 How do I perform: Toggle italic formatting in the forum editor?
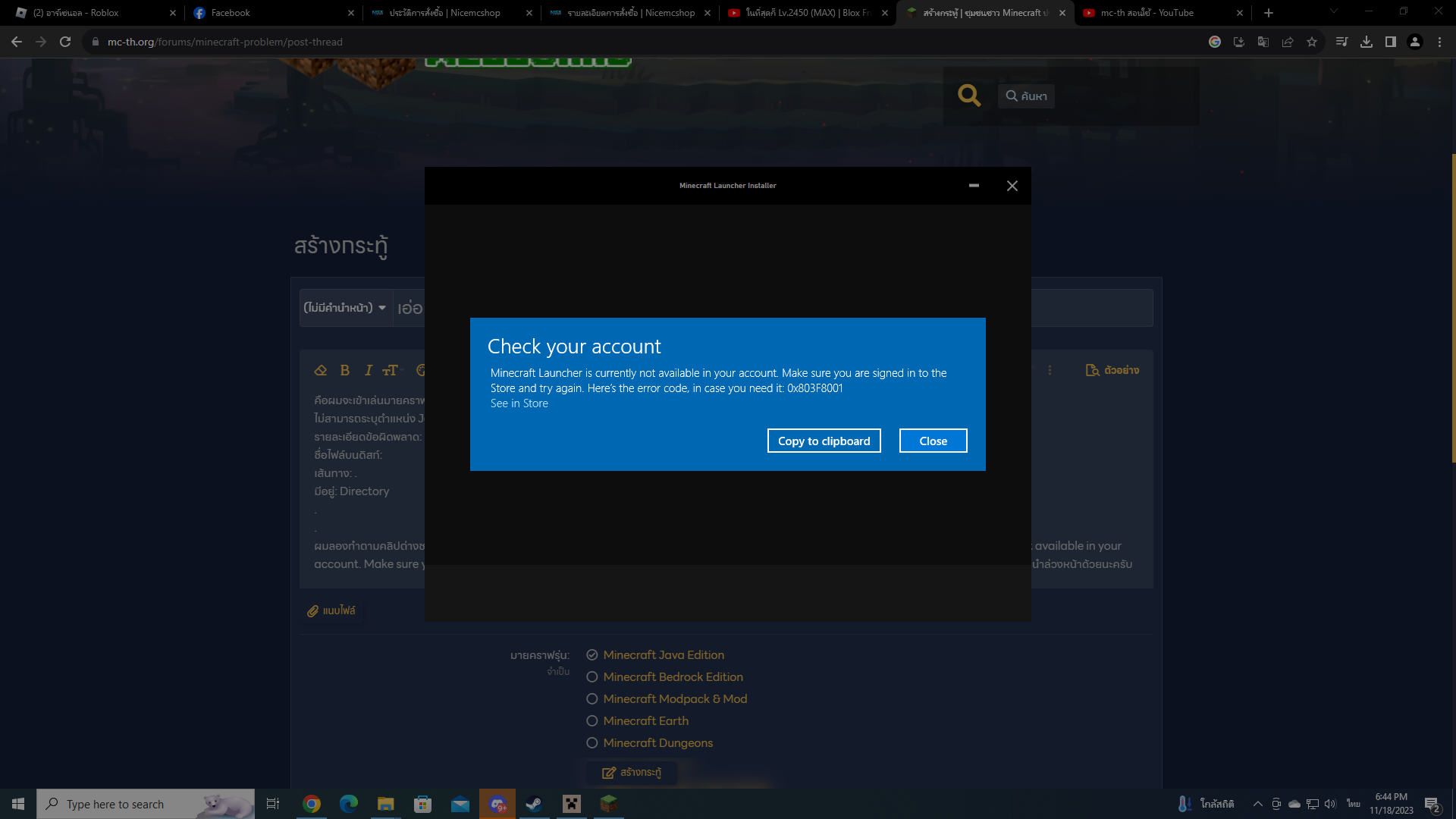coord(369,370)
